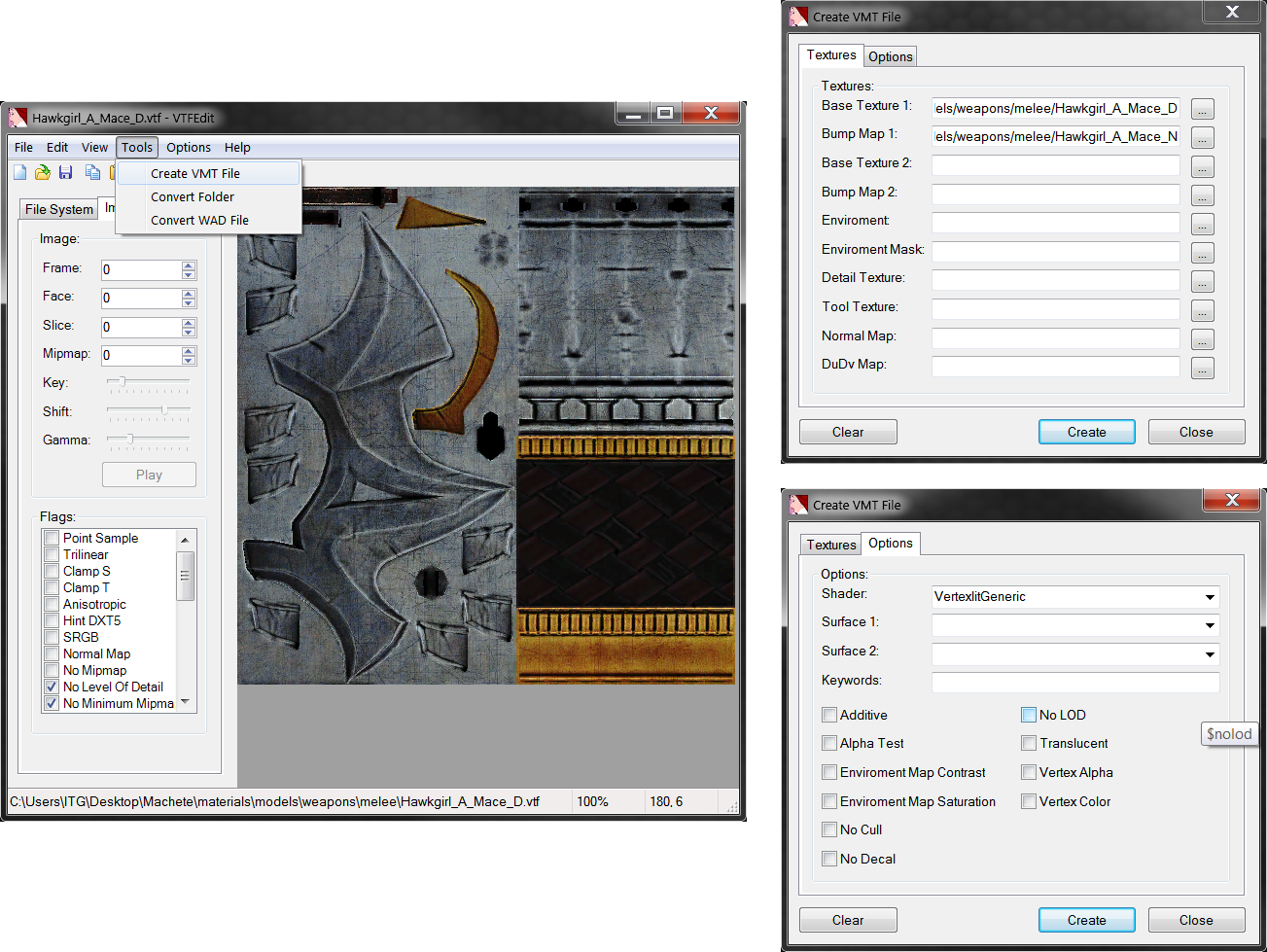
Task: Select Convert WAD File menu entry
Action: (x=208, y=220)
